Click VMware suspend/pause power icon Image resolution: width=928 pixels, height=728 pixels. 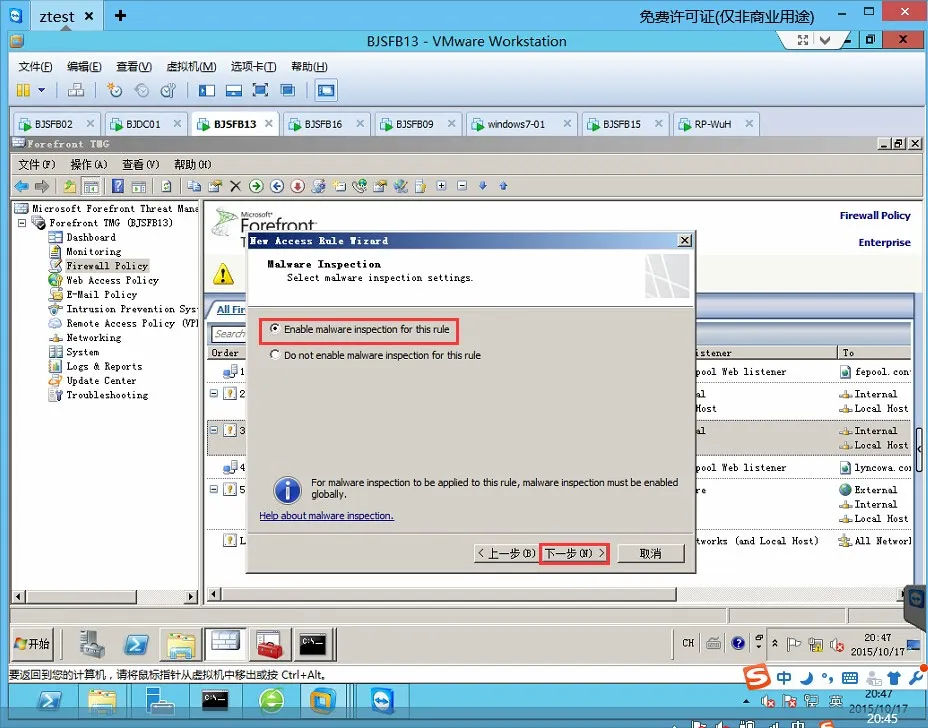(x=23, y=90)
